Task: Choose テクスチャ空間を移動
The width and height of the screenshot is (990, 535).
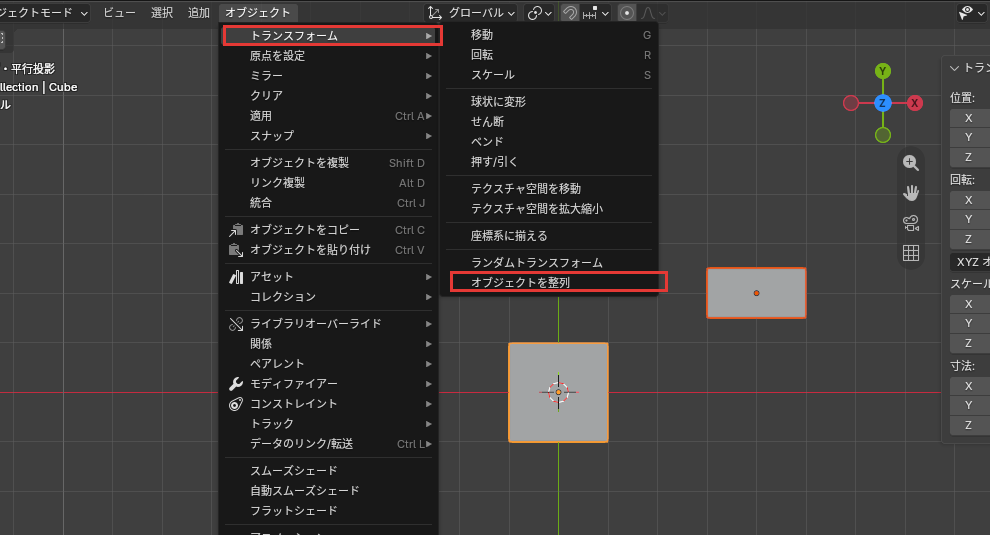Action: (549, 188)
